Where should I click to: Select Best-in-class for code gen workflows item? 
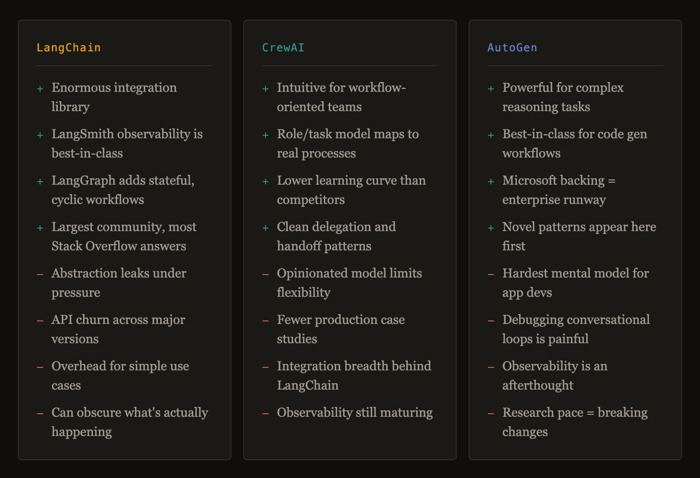(x=574, y=143)
